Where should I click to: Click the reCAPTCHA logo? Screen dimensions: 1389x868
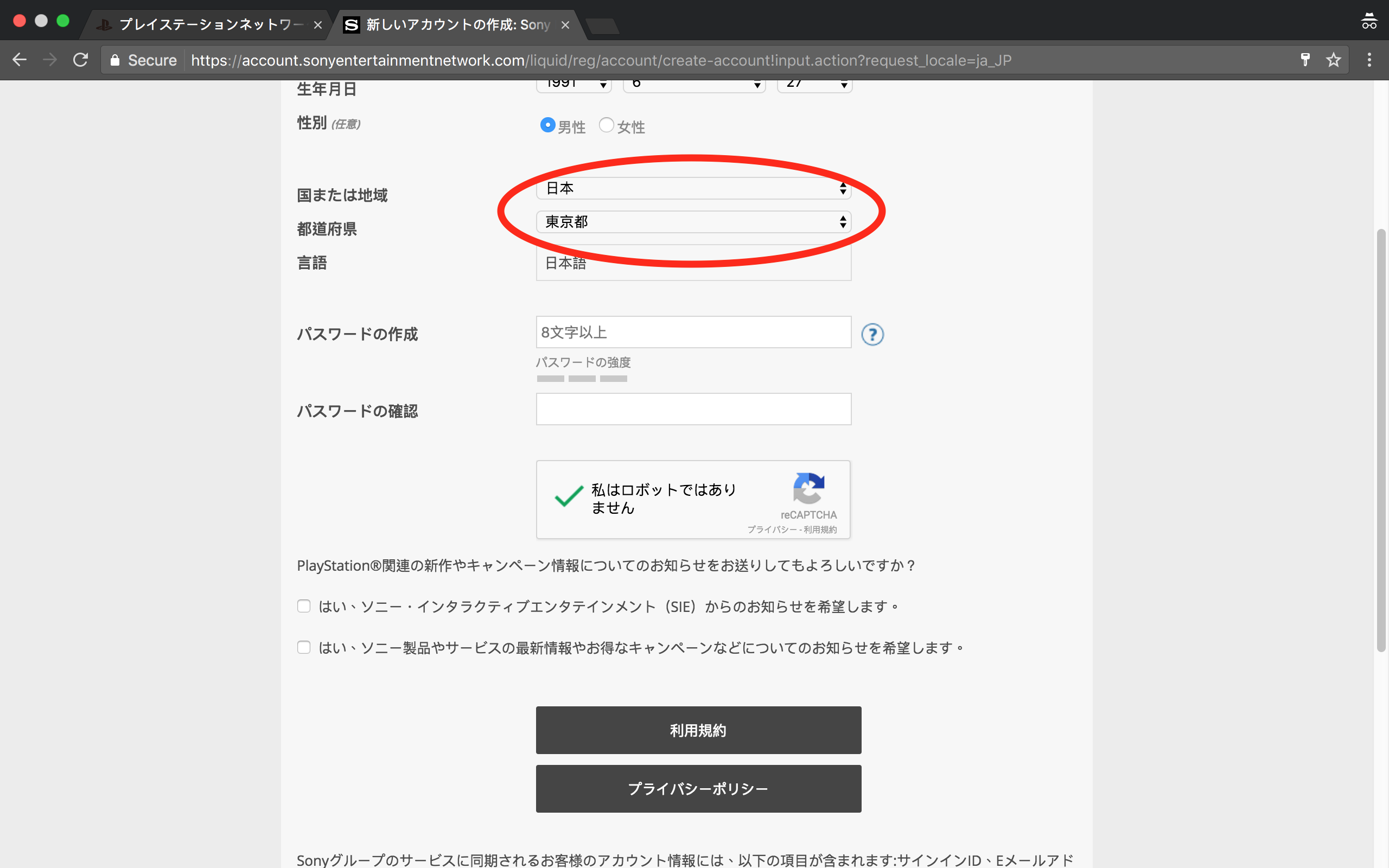pos(809,488)
